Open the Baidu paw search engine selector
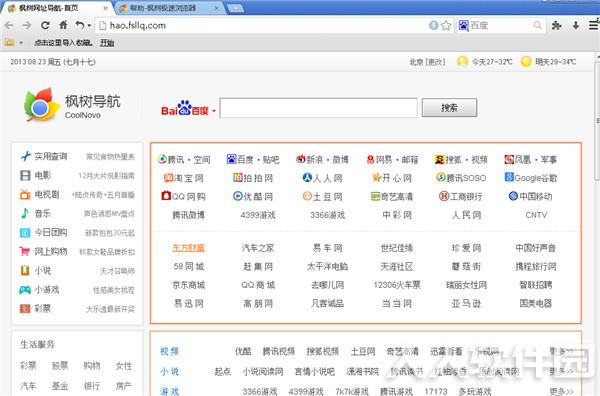 coord(464,25)
